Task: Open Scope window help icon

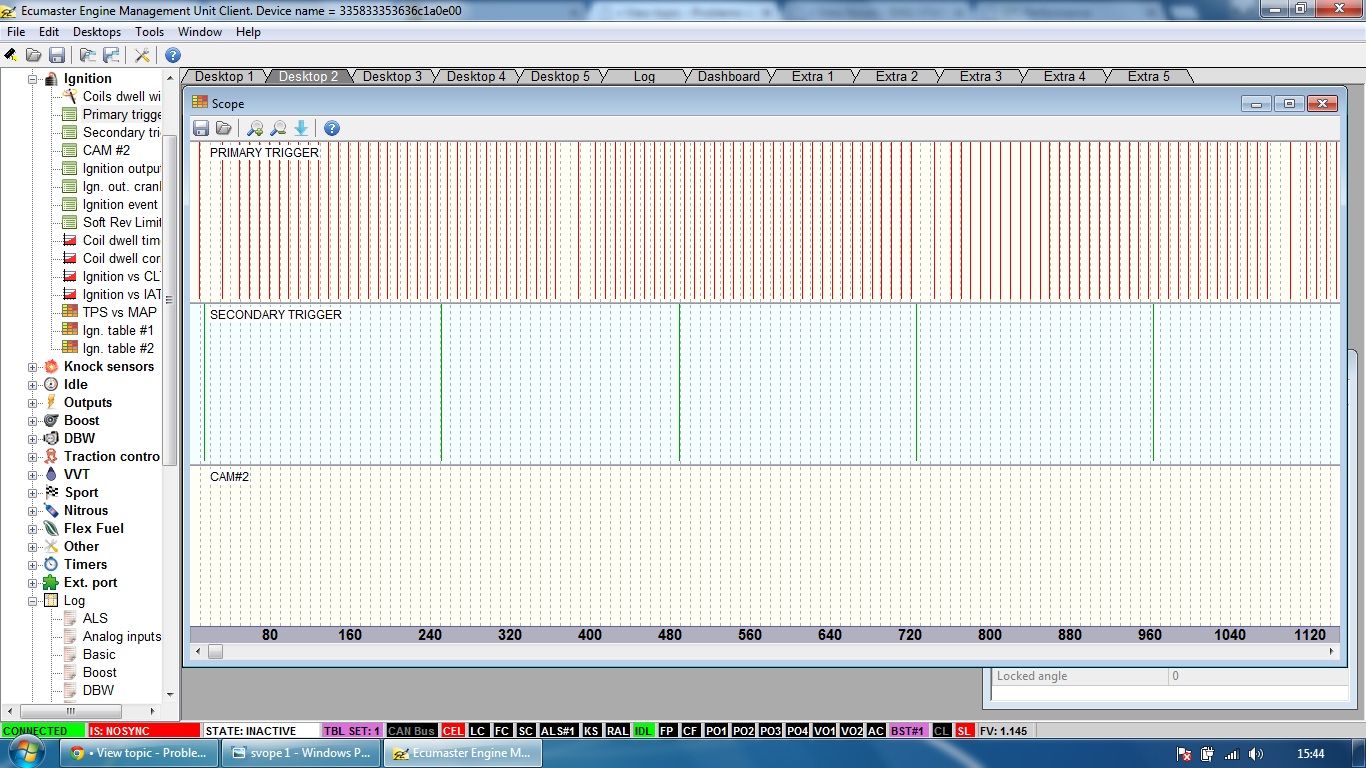Action: tap(332, 128)
